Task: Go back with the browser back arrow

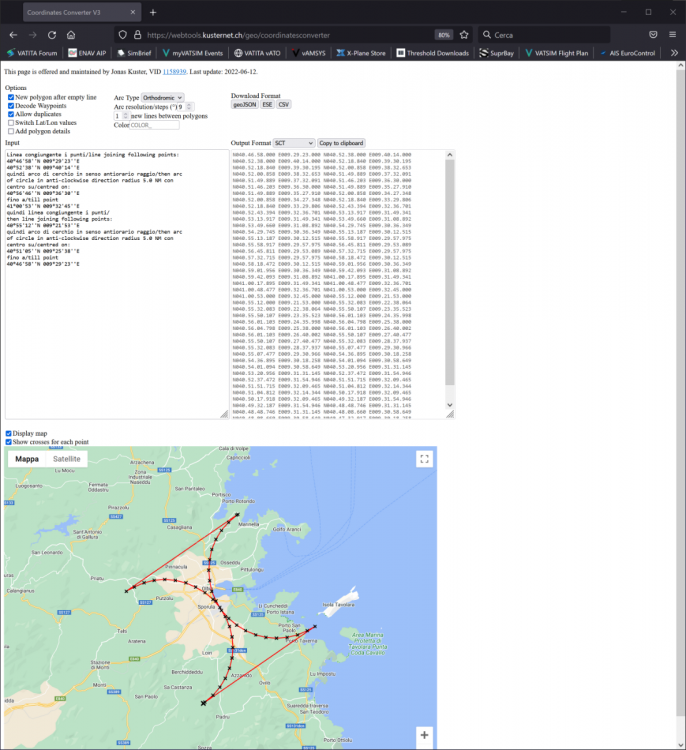Action: click(x=11, y=34)
